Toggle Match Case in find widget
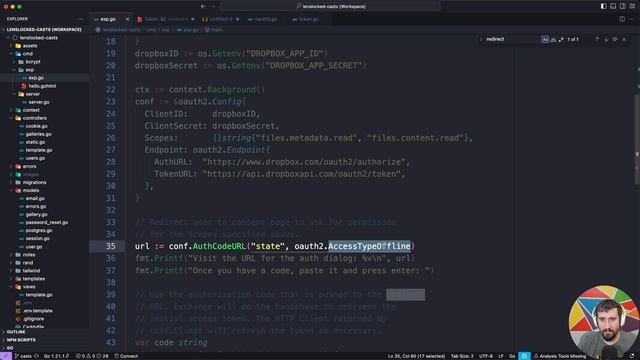The width and height of the screenshot is (640, 360). coord(545,39)
